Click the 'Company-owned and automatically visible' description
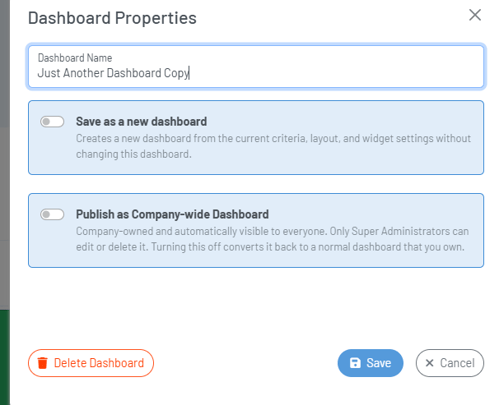This screenshot has width=499, height=405. tap(272, 239)
